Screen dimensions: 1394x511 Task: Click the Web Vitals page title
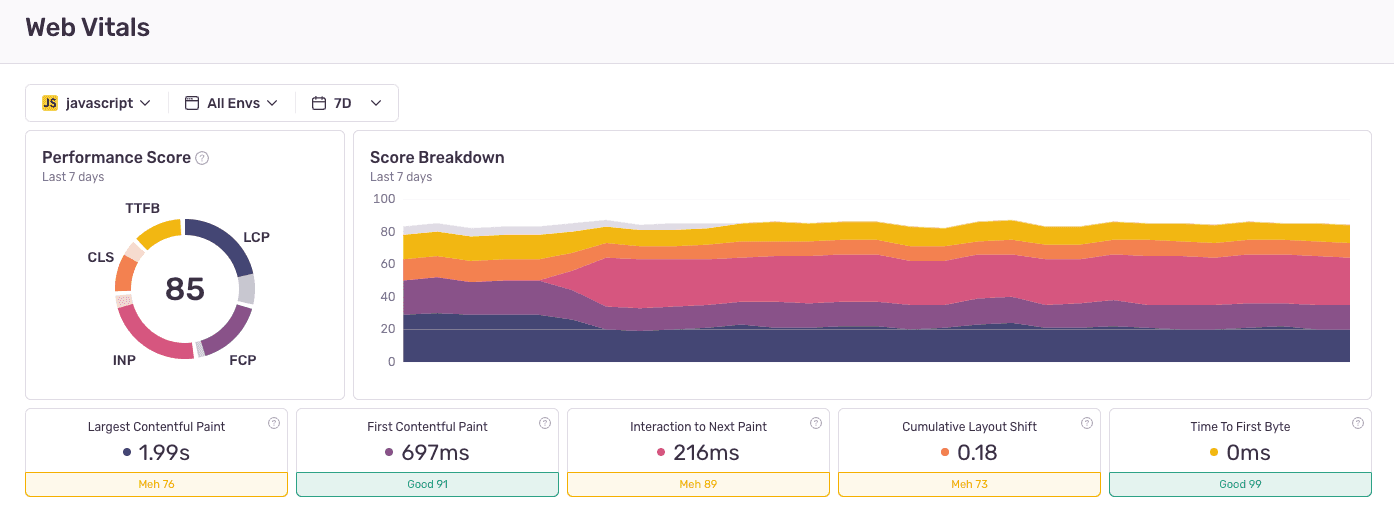(88, 28)
